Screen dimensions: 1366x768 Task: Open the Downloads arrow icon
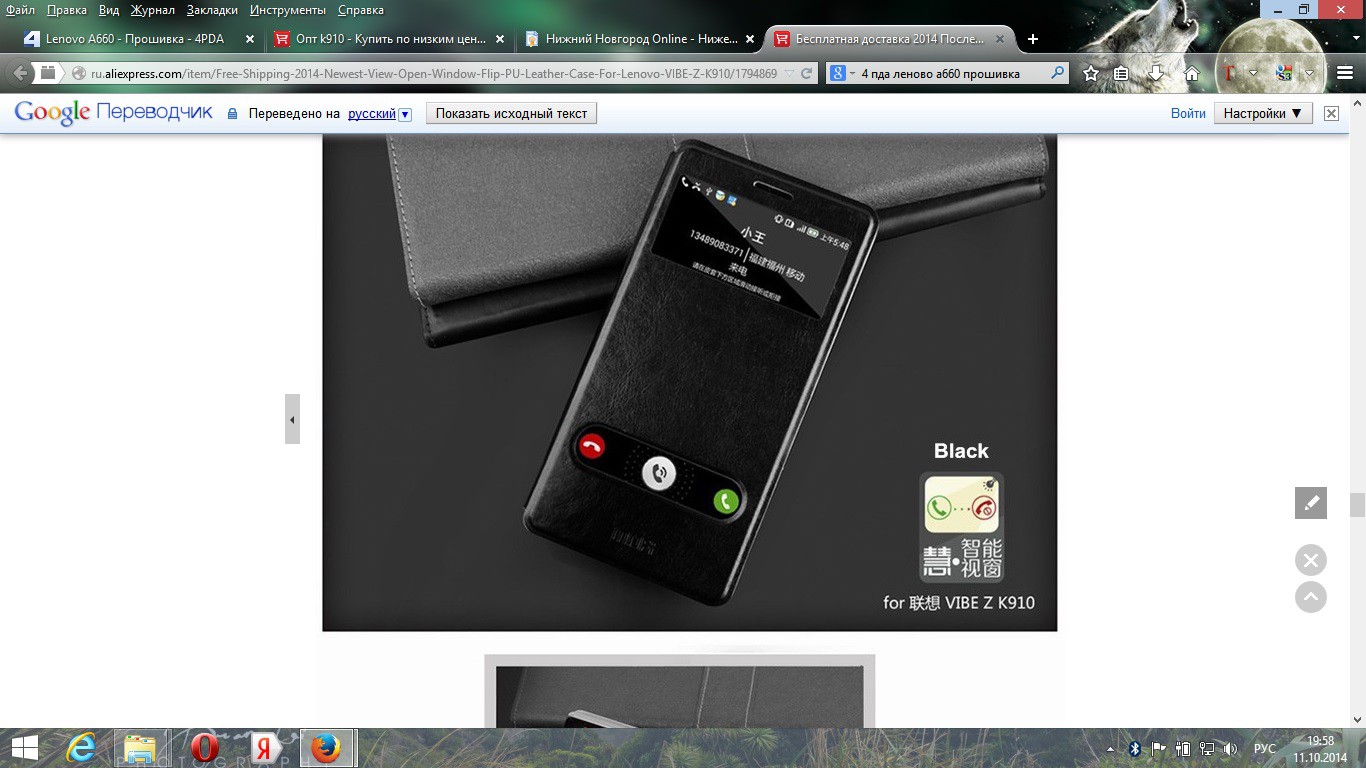point(1156,73)
